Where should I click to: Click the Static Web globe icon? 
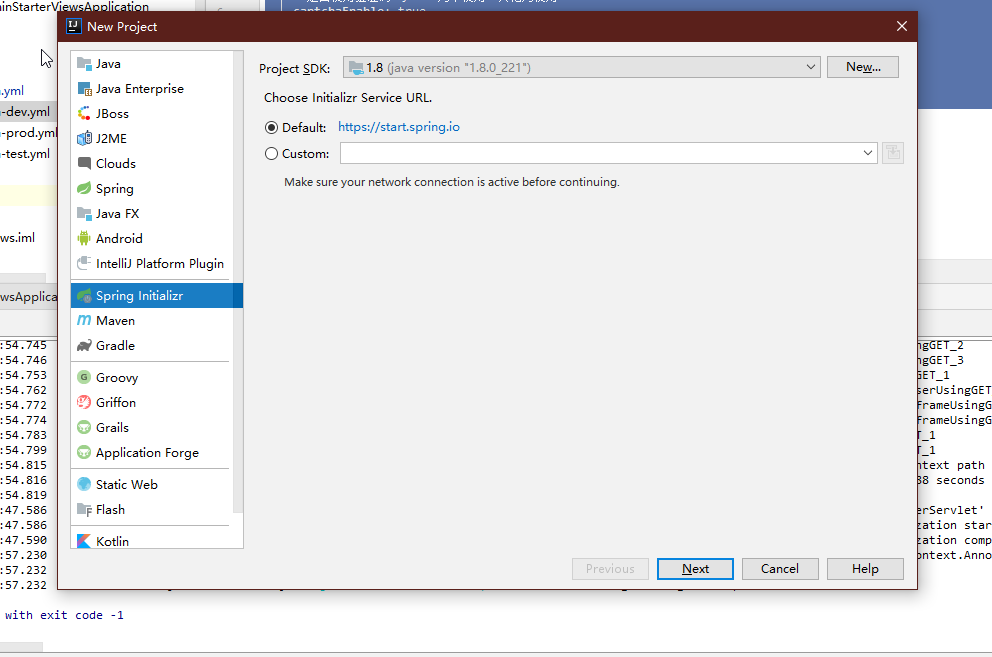(84, 484)
